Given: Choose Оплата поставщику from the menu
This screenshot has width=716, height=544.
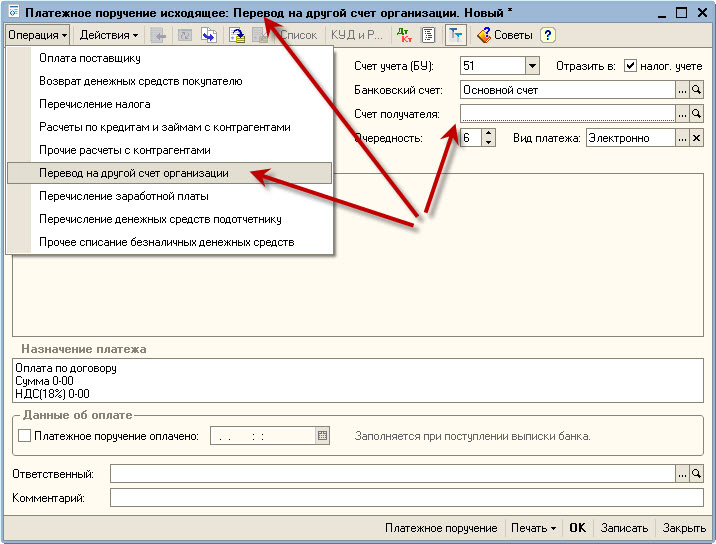Looking at the screenshot, I should [89, 58].
